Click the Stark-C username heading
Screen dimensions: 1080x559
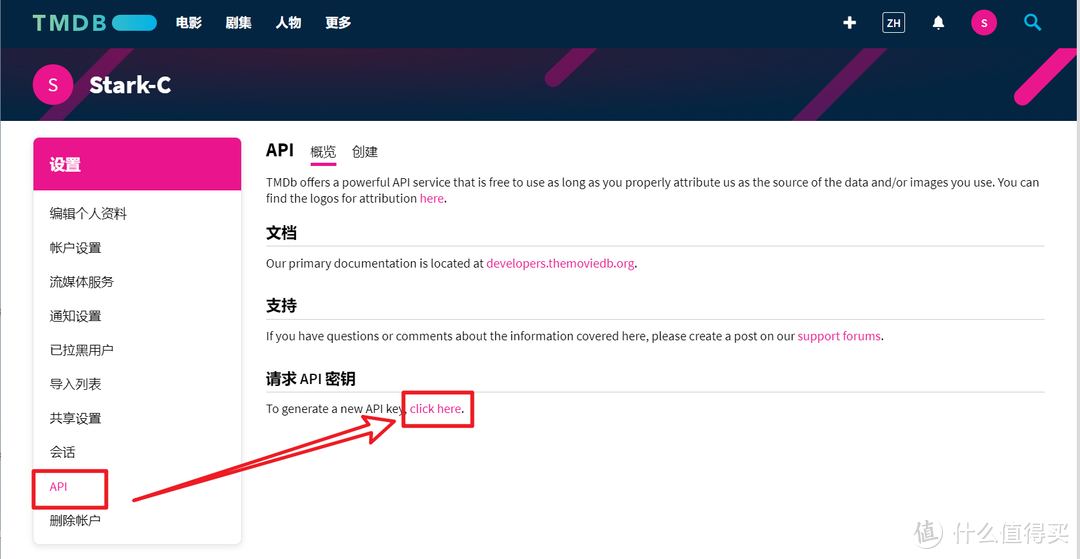click(130, 85)
